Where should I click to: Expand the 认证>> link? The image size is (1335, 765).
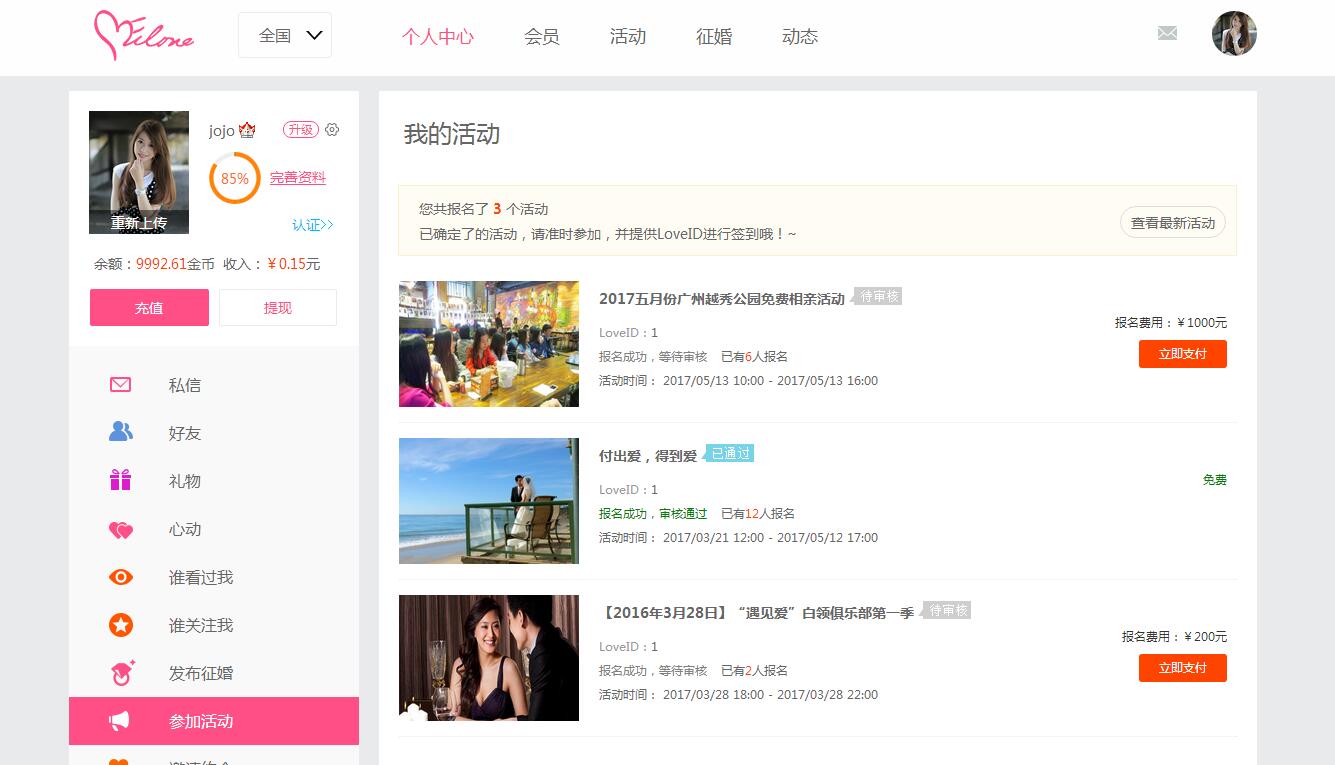[313, 225]
